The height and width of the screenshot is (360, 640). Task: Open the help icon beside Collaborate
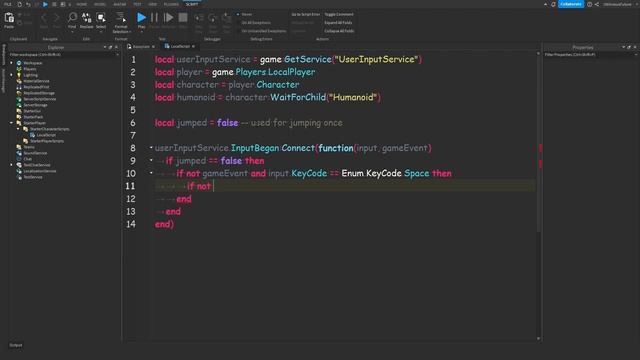[589, 4]
